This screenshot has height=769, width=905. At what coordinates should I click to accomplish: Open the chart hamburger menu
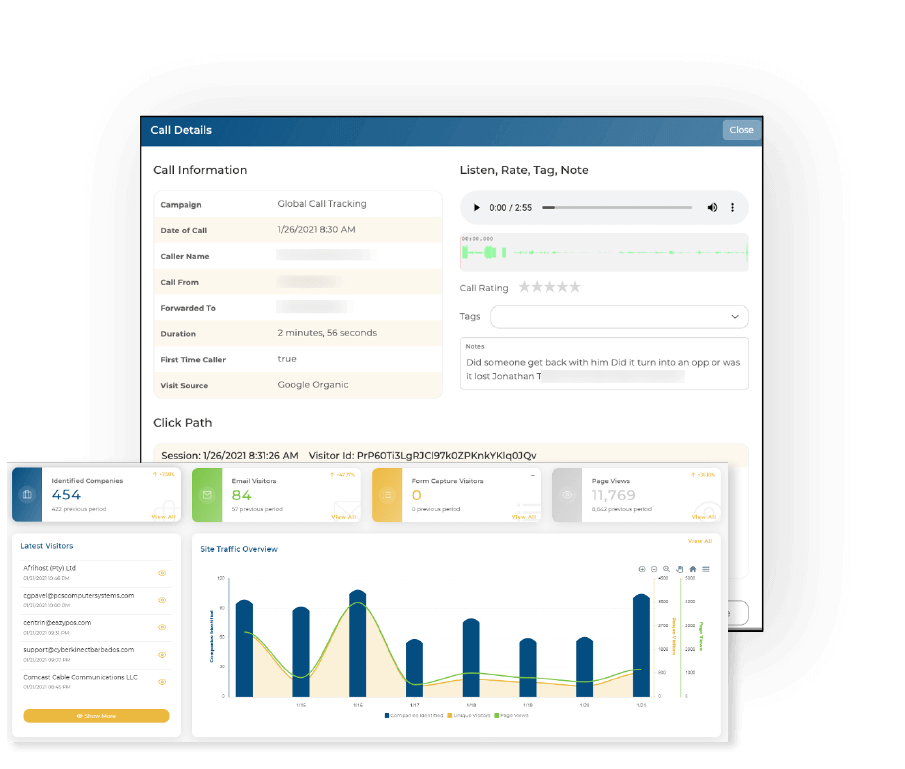tap(706, 569)
